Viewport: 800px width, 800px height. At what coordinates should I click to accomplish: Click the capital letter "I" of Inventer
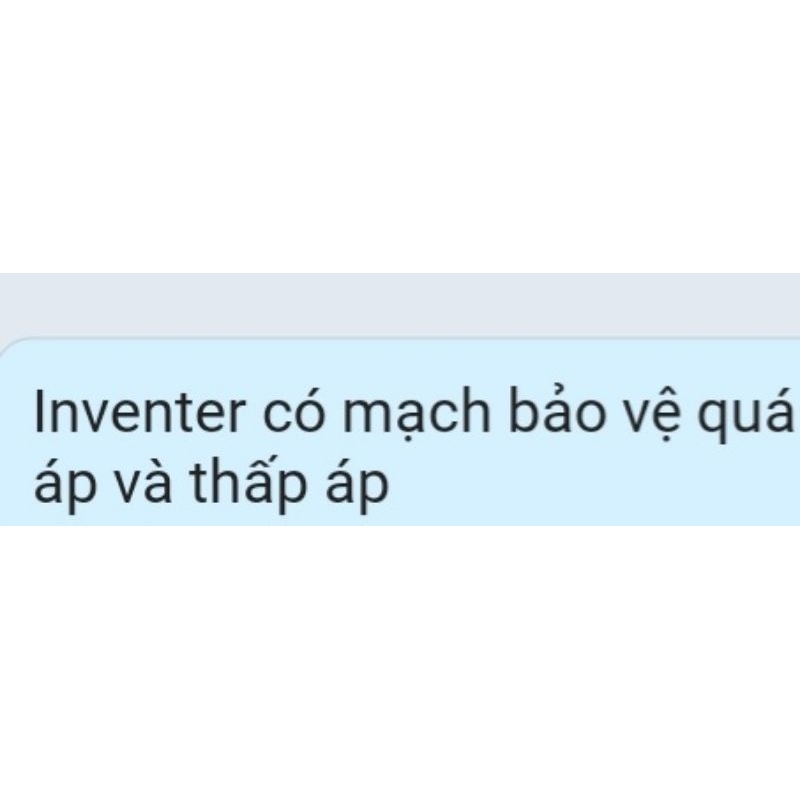click(37, 412)
